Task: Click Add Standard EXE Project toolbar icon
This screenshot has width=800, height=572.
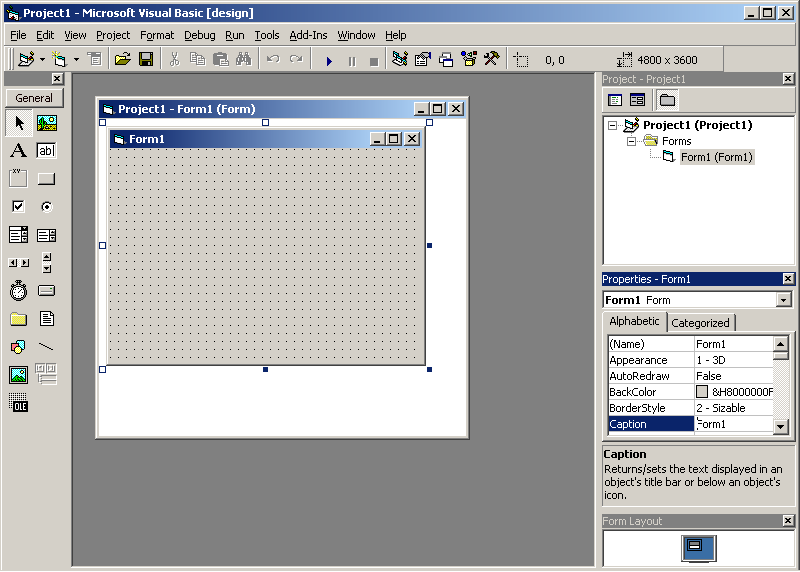Action: tap(26, 60)
